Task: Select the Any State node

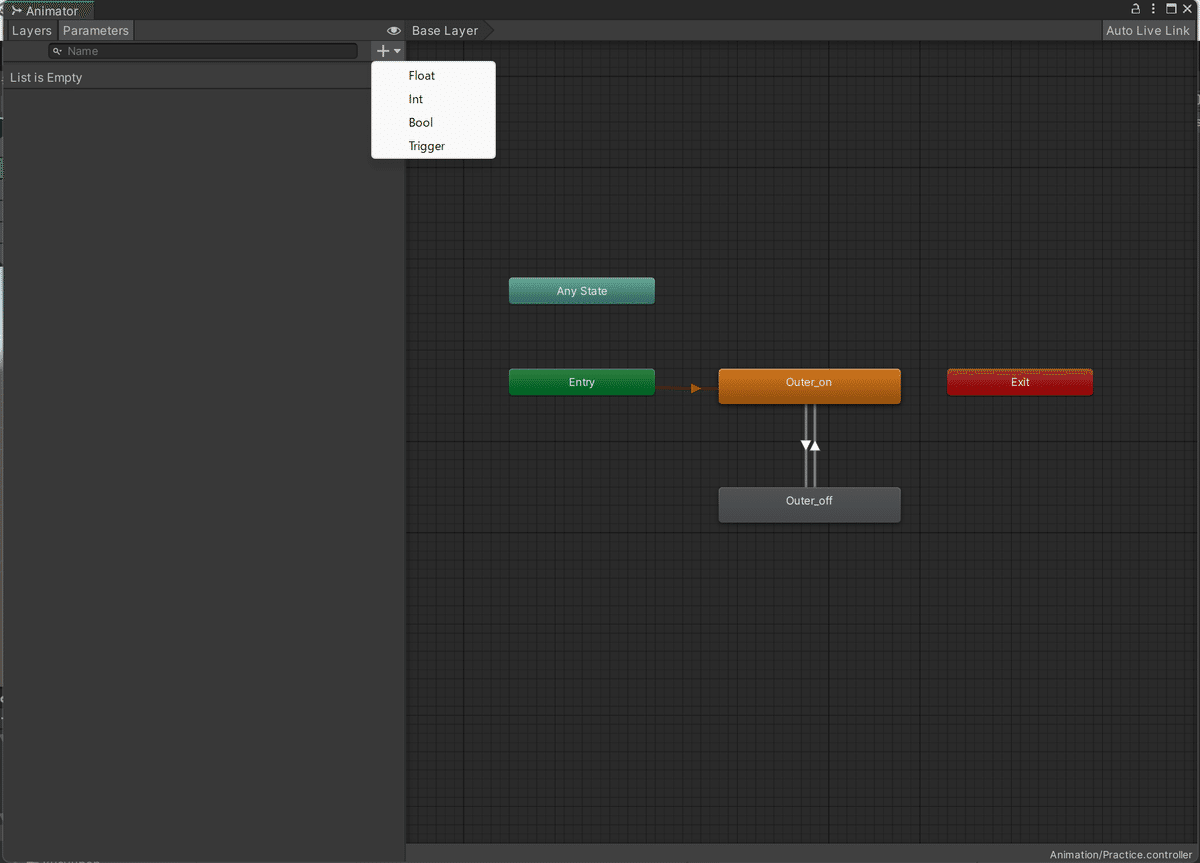Action: point(581,290)
